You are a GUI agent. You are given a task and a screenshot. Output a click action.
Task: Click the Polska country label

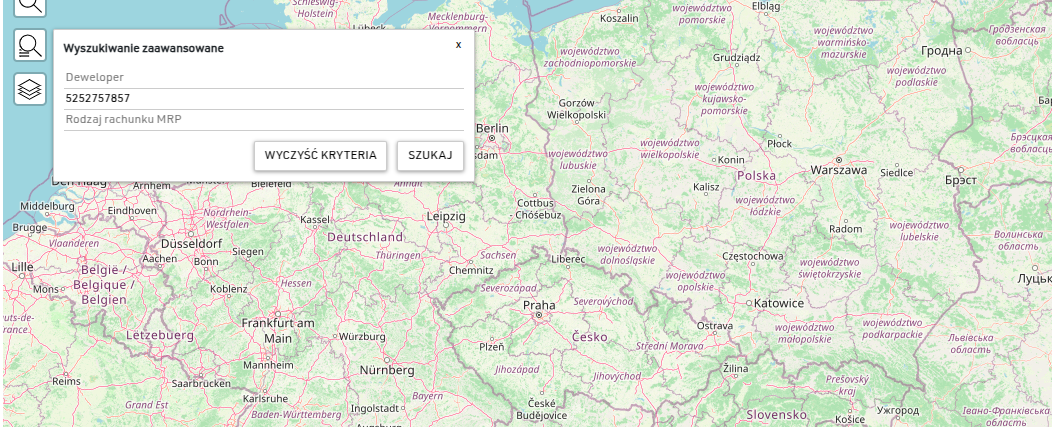click(756, 176)
